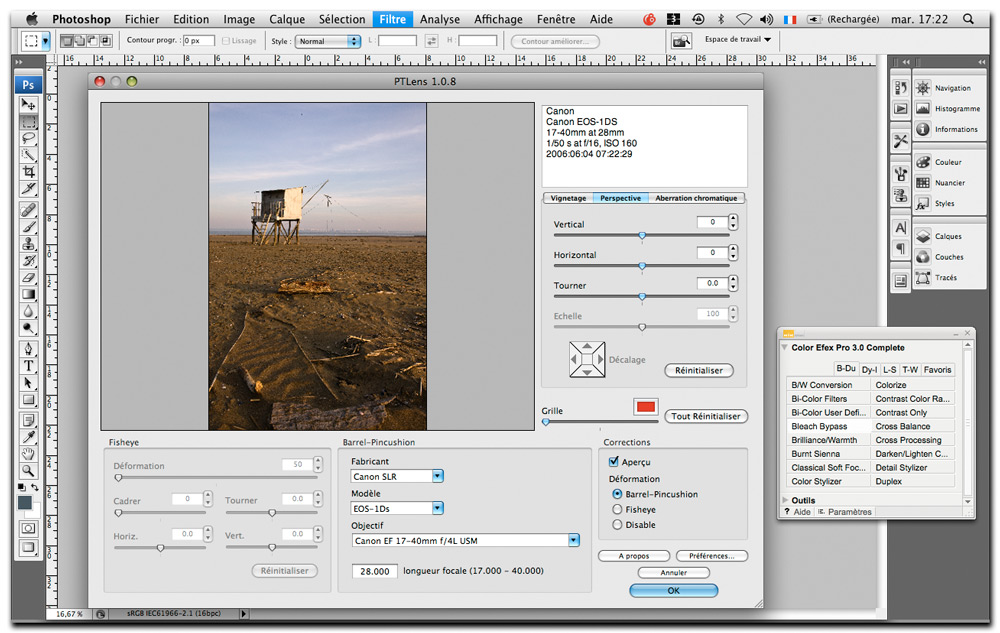
Task: Select the Crop tool
Action: tap(29, 172)
